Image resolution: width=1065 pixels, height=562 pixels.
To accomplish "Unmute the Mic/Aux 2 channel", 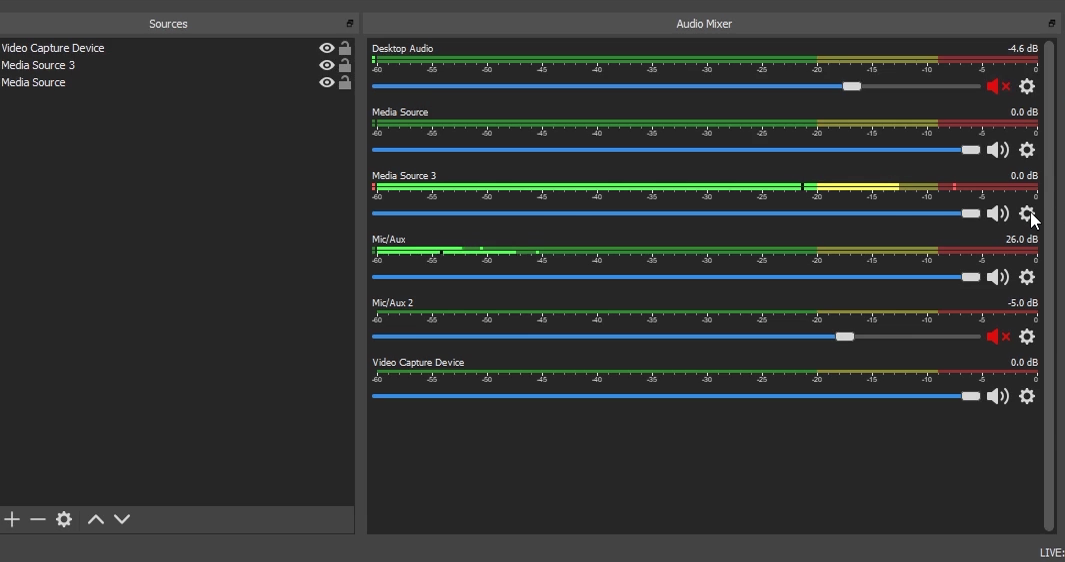I will pyautogui.click(x=997, y=337).
